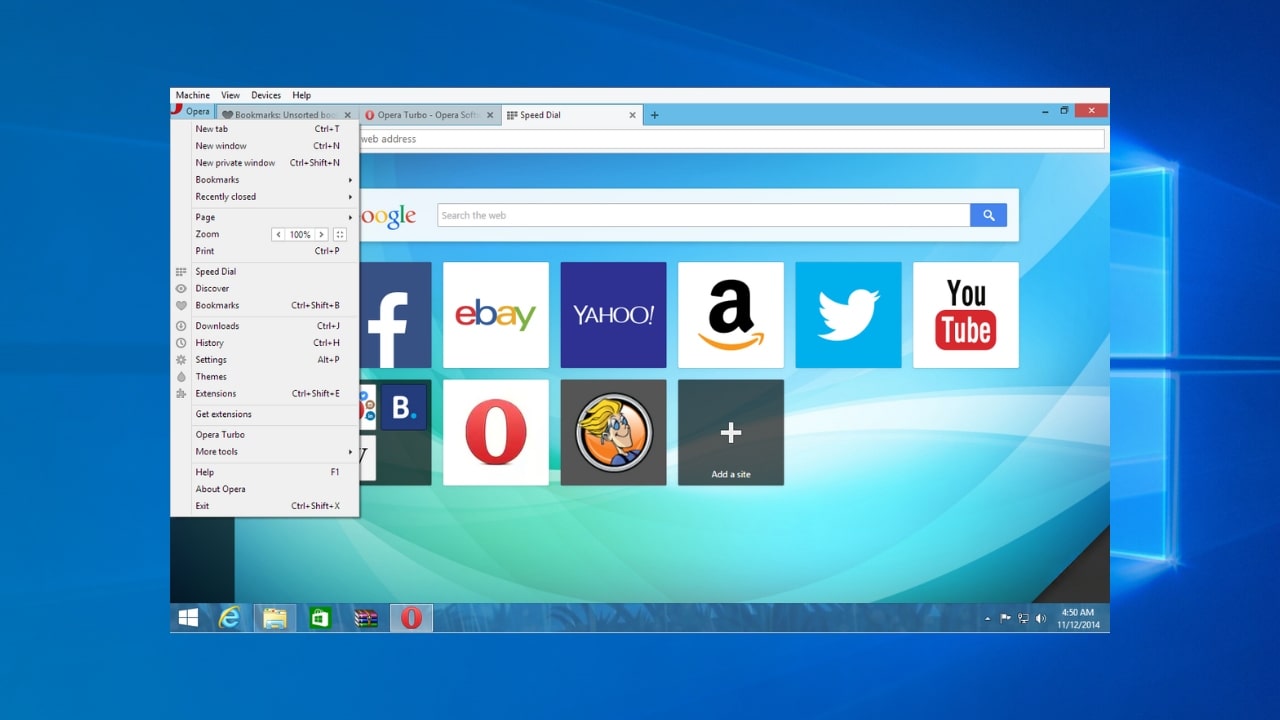Close the Speed Dial tab

click(x=632, y=115)
